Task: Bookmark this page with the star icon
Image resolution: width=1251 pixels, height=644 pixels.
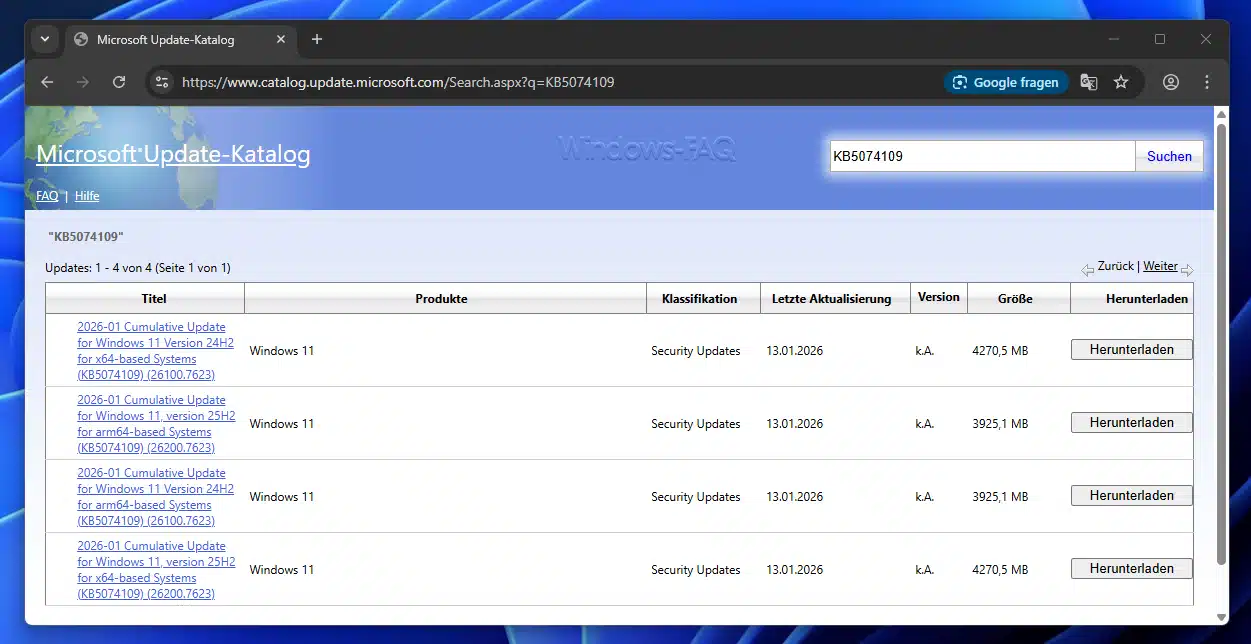Action: [1121, 82]
